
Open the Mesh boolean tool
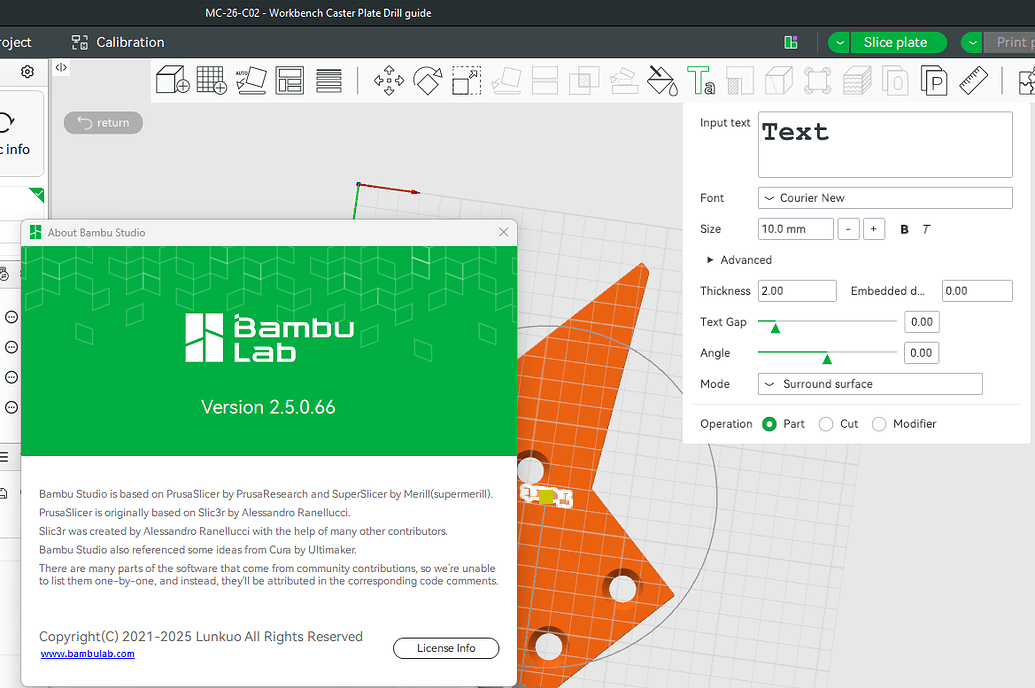[584, 81]
